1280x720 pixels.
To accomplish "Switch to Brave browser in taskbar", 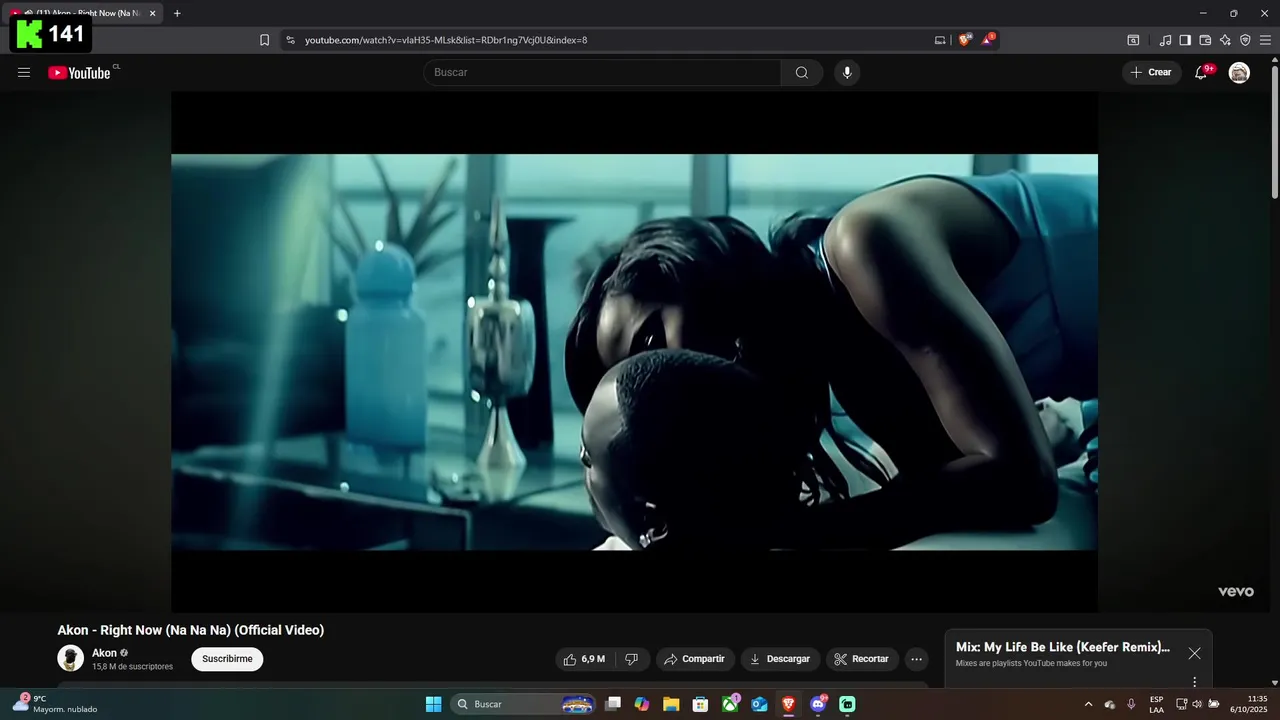I will (x=788, y=704).
